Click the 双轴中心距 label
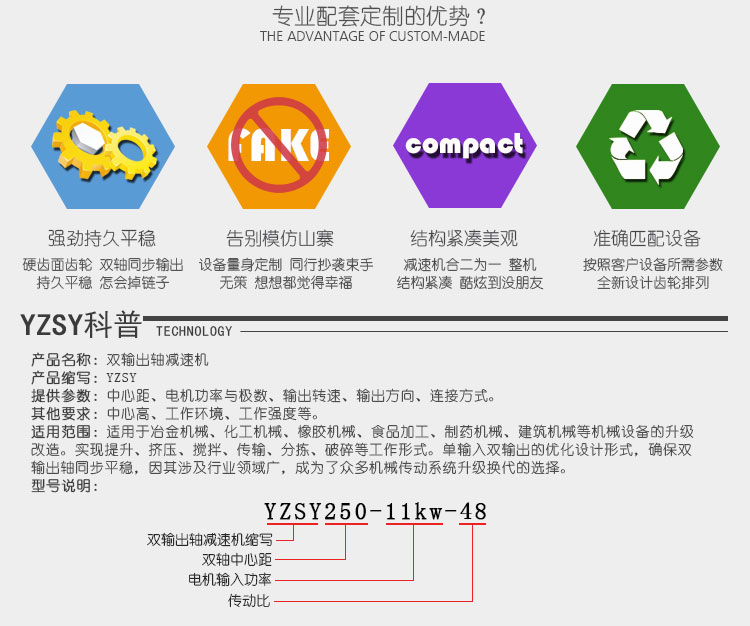Image resolution: width=750 pixels, height=626 pixels. (237, 559)
